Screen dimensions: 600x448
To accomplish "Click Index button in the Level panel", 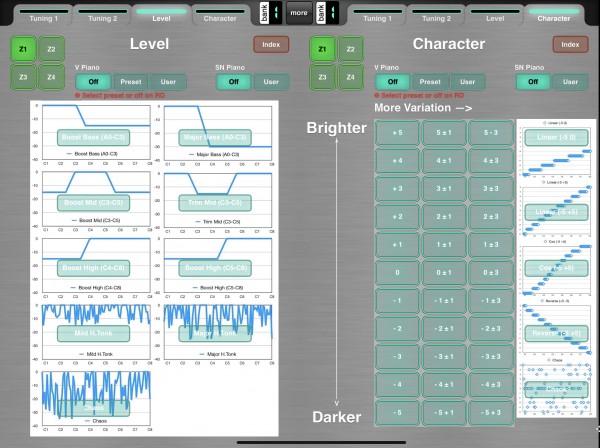I will click(x=271, y=45).
